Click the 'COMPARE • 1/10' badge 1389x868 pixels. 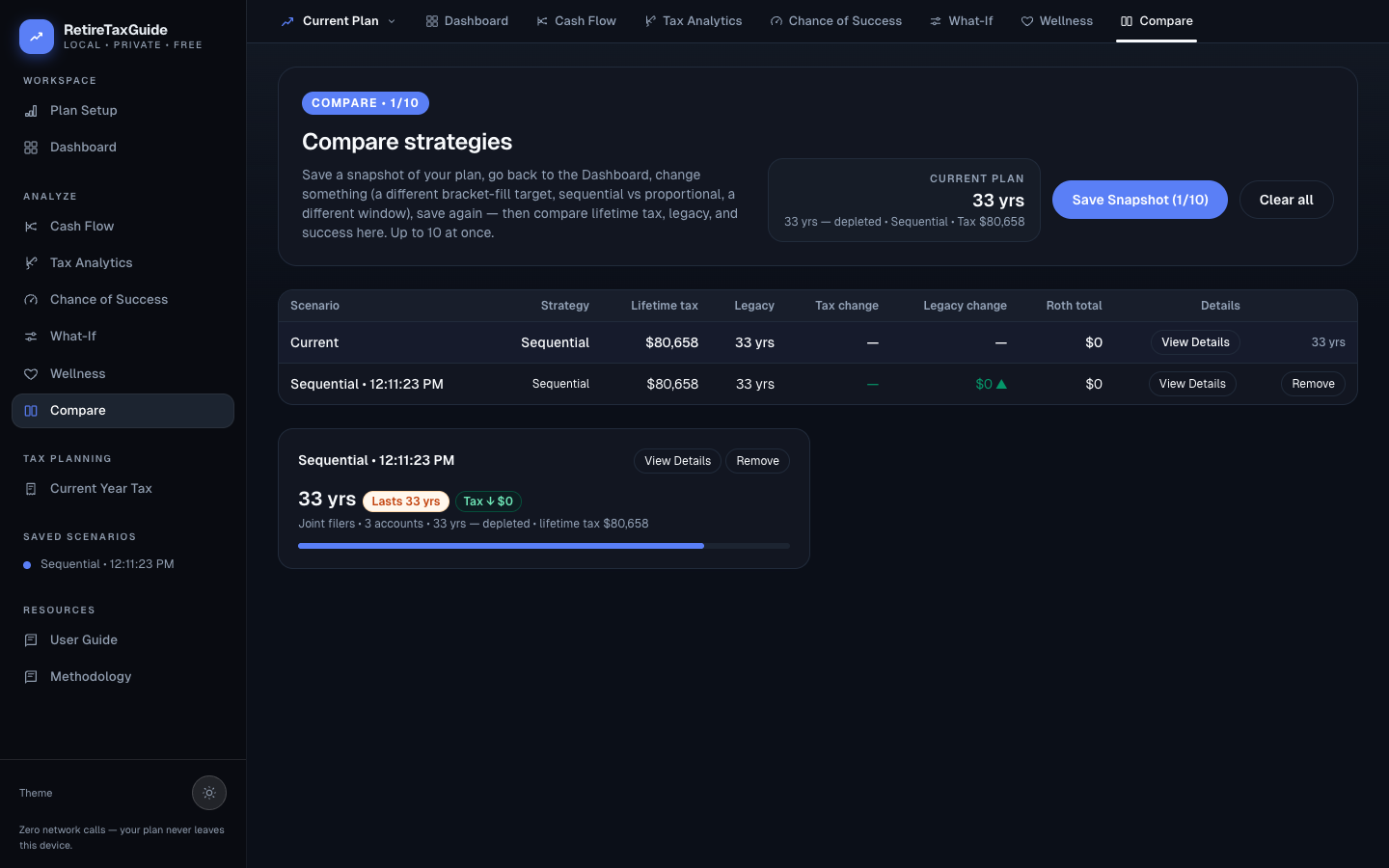[366, 103]
